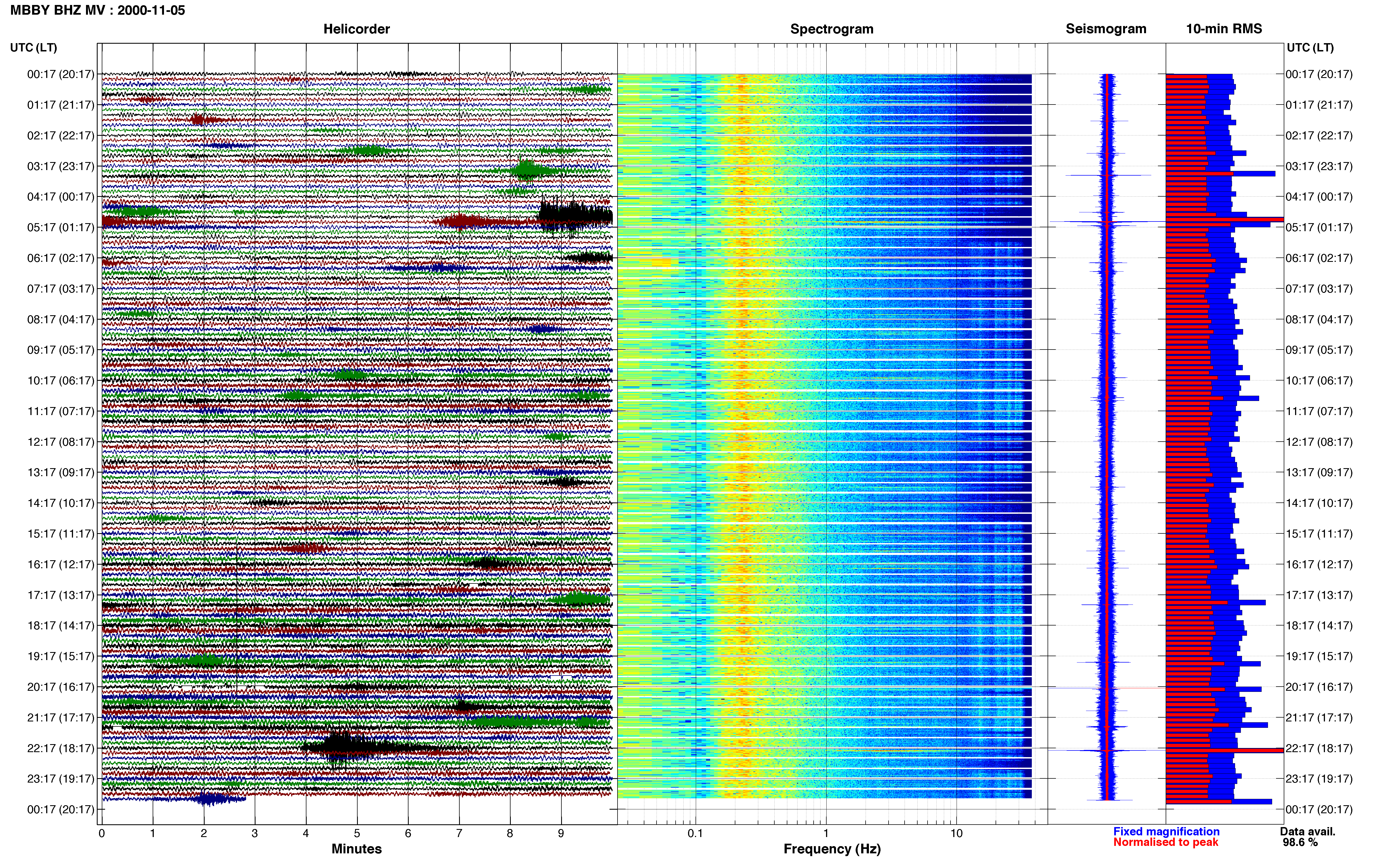
Task: Click the 0.1 tick on the frequency axis
Action: [x=695, y=833]
